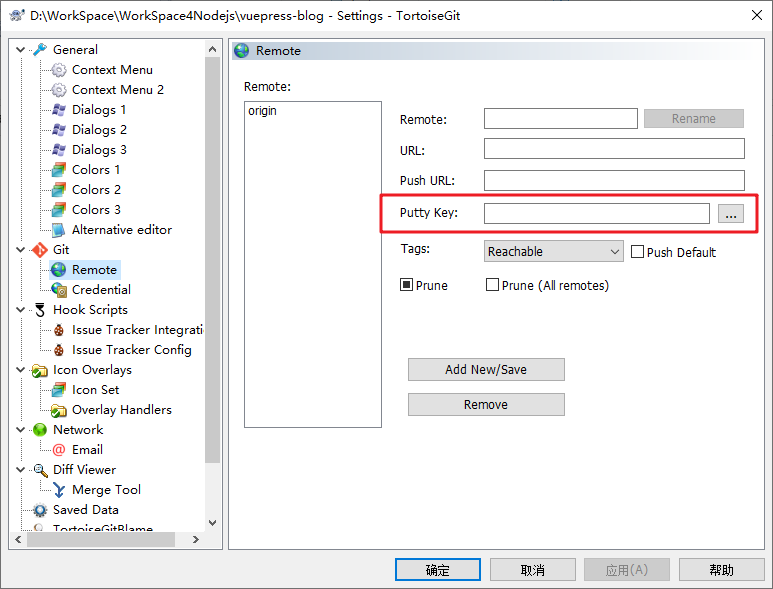The height and width of the screenshot is (589, 773).
Task: Click the Icon Set icon
Action: (x=59, y=390)
